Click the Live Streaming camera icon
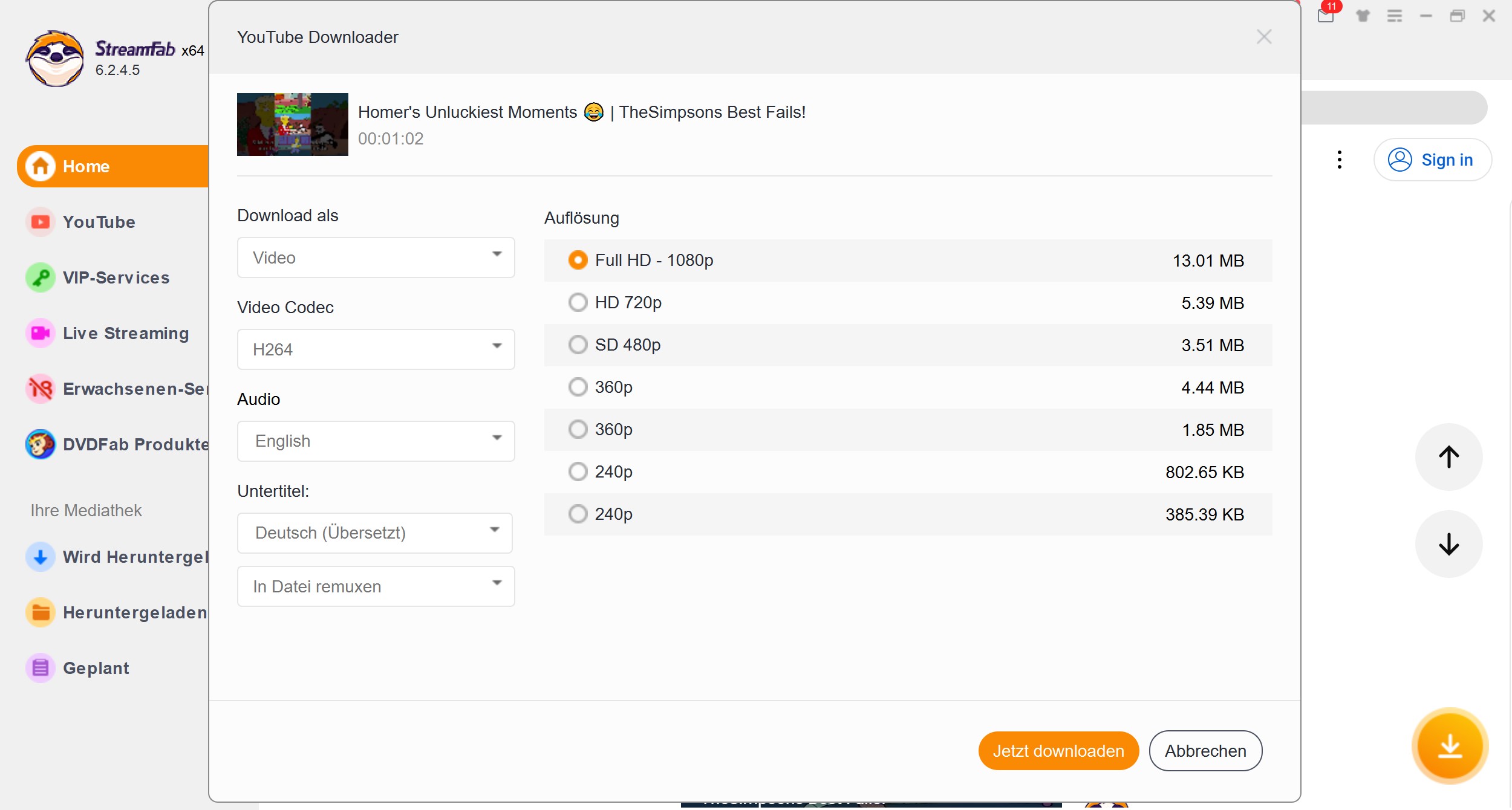Viewport: 1512px width, 810px height. click(41, 333)
